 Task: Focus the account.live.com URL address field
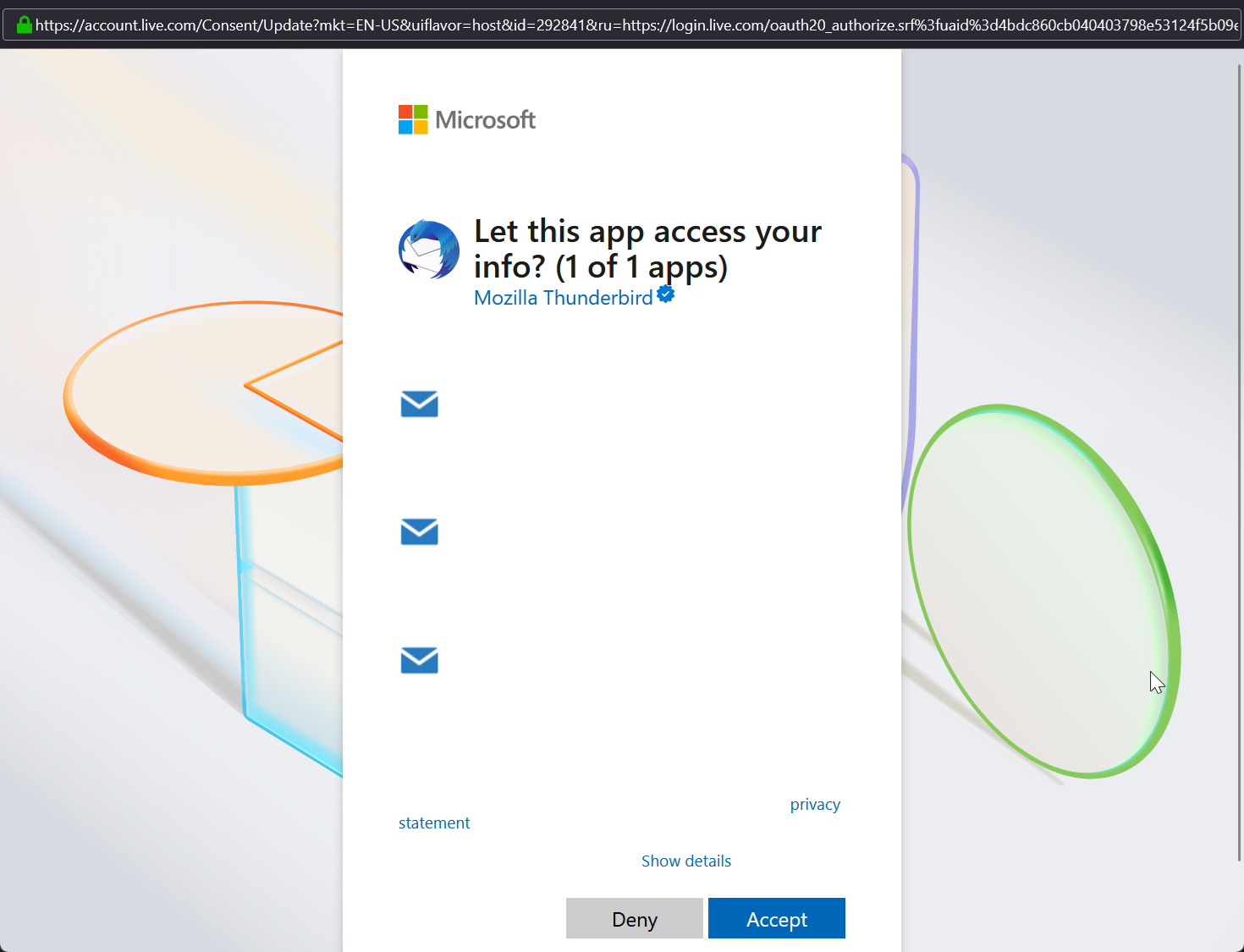pos(622,25)
